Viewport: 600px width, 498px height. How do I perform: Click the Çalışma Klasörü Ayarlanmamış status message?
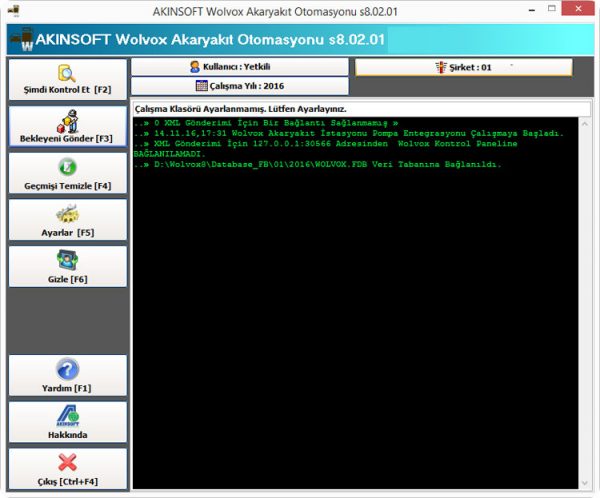[x=241, y=109]
